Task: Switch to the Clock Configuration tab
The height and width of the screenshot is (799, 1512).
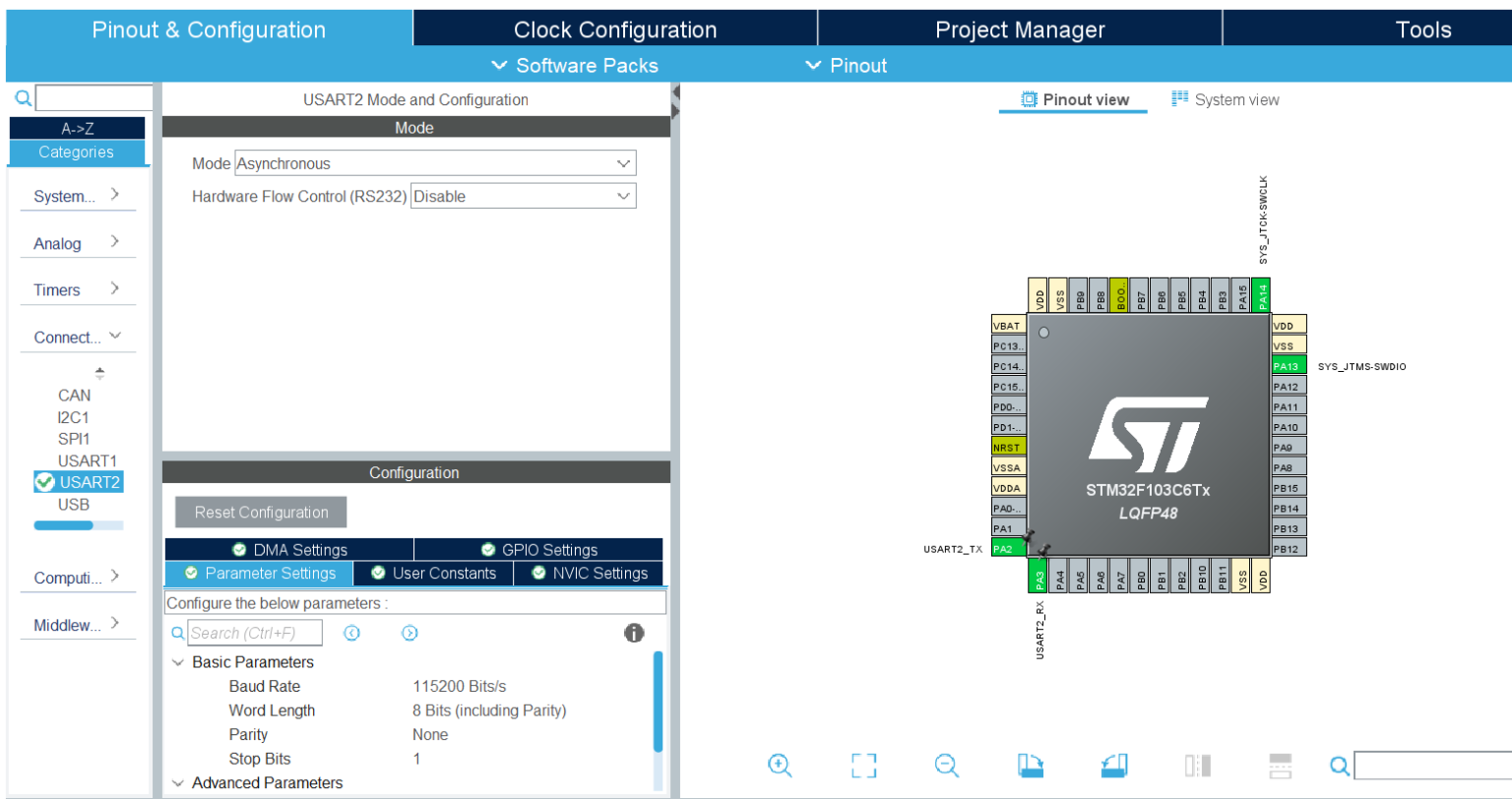Action: (615, 30)
